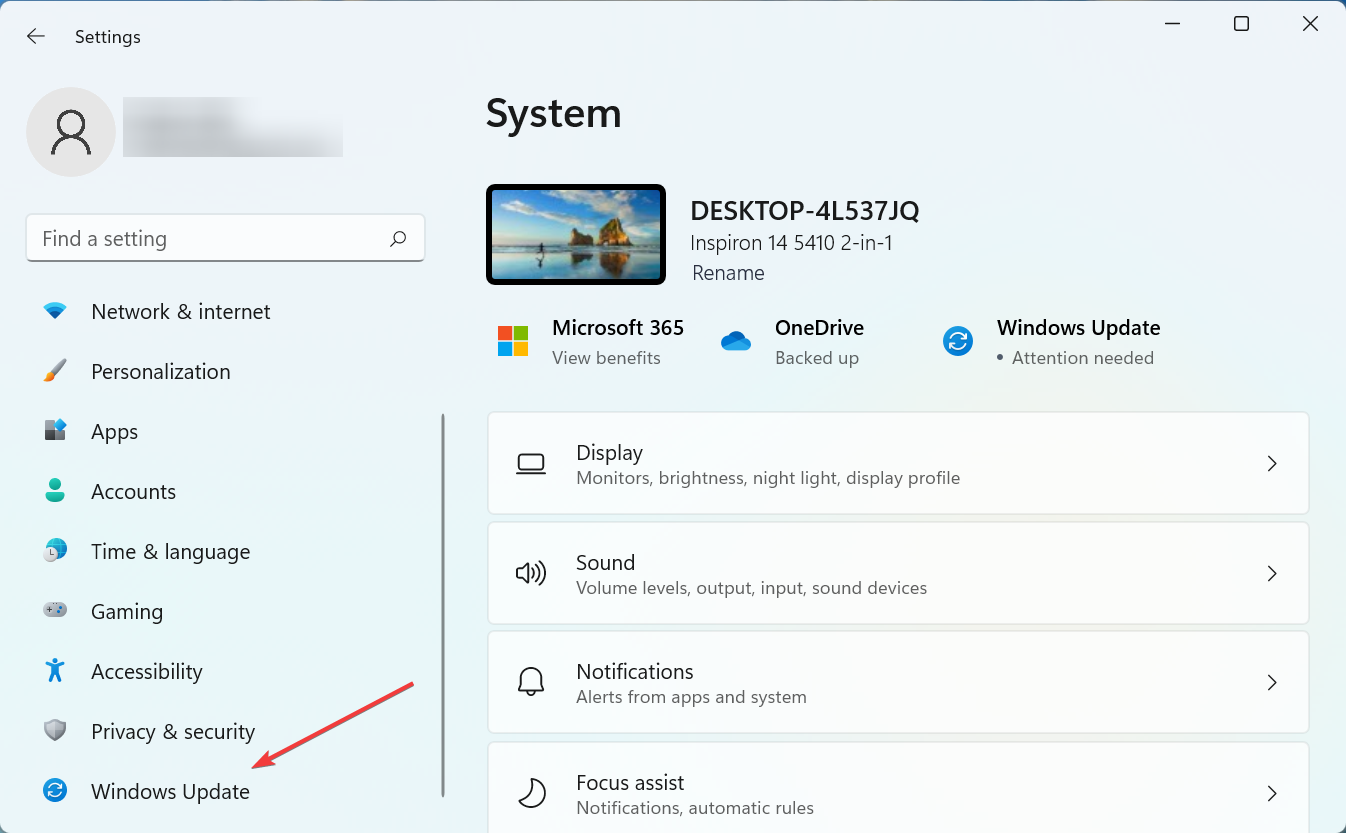Click the Time & language clock icon
The image size is (1346, 833).
pyautogui.click(x=55, y=551)
